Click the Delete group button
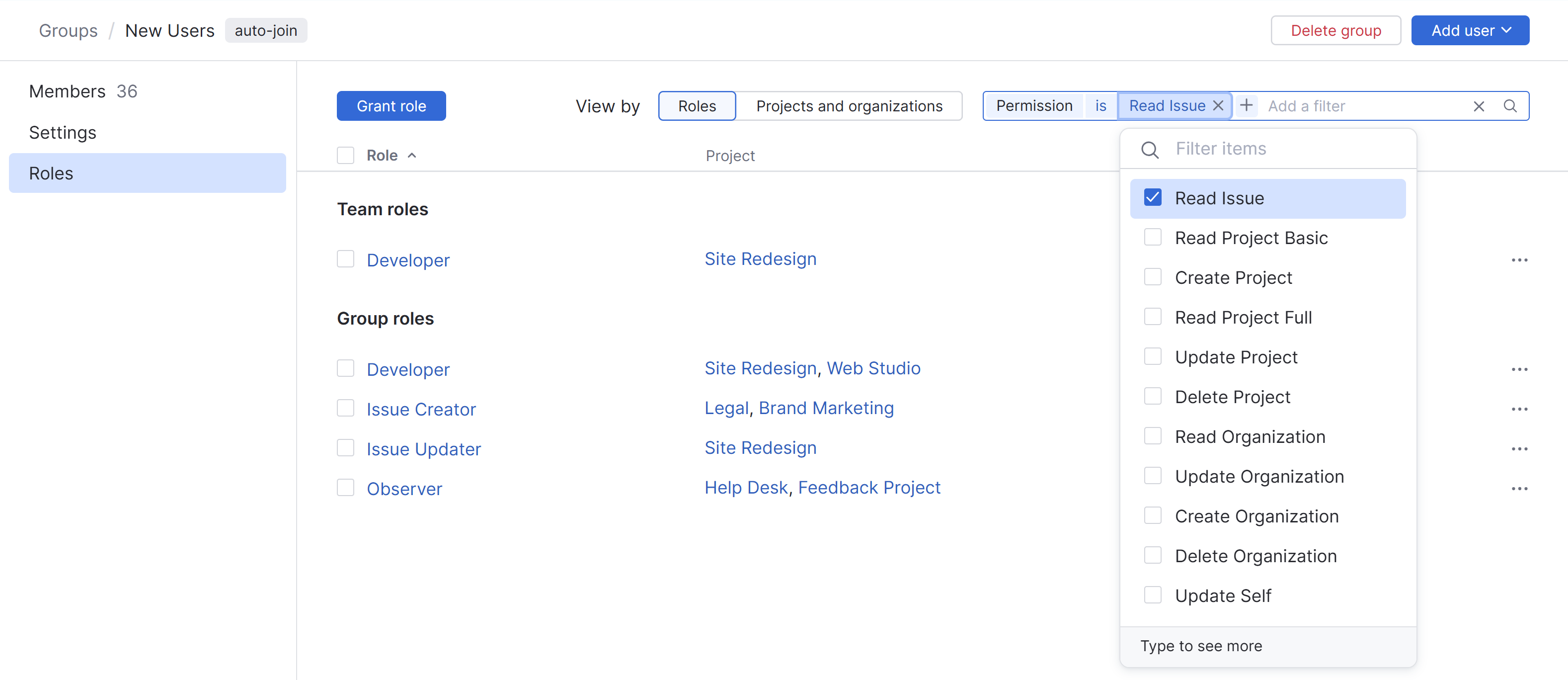Viewport: 1568px width, 680px height. click(x=1335, y=30)
